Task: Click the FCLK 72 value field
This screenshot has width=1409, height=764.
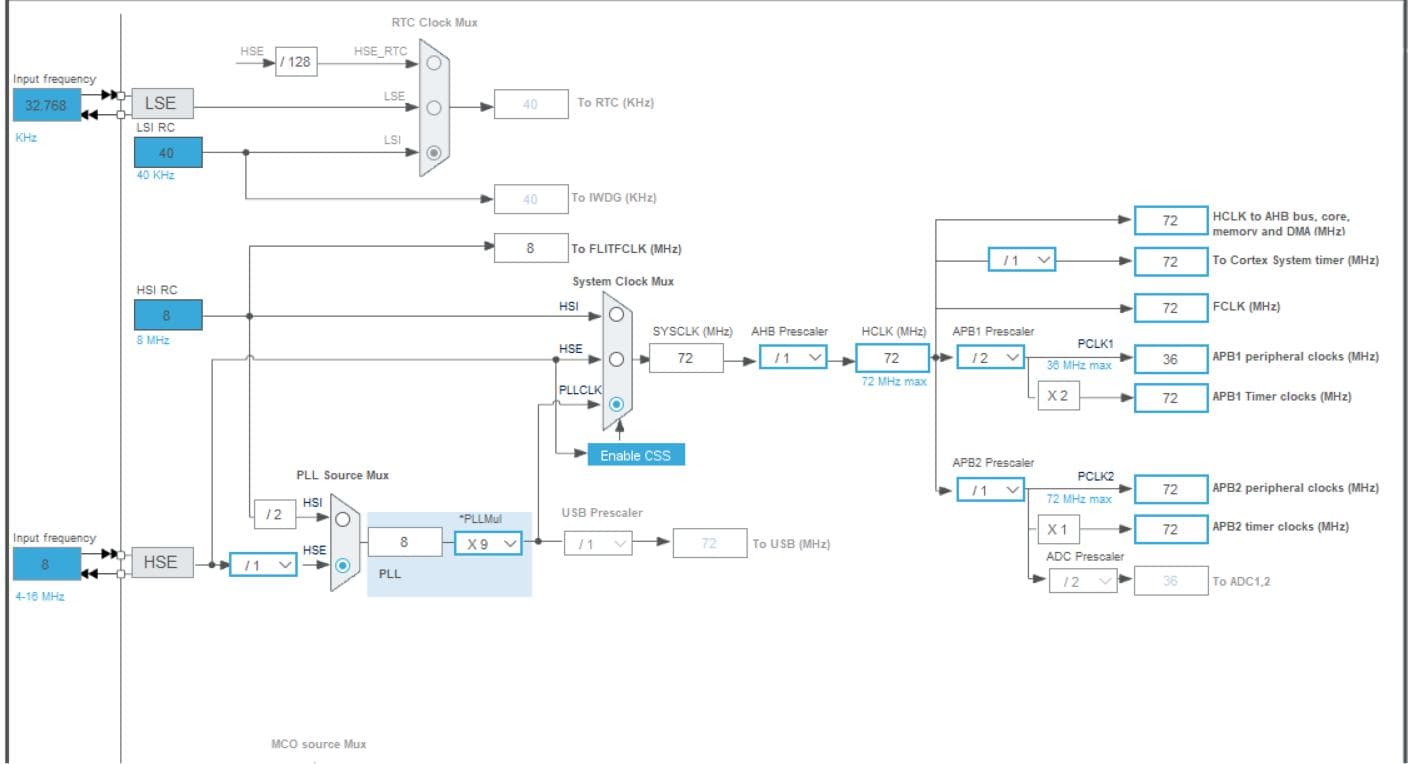Action: 1171,307
